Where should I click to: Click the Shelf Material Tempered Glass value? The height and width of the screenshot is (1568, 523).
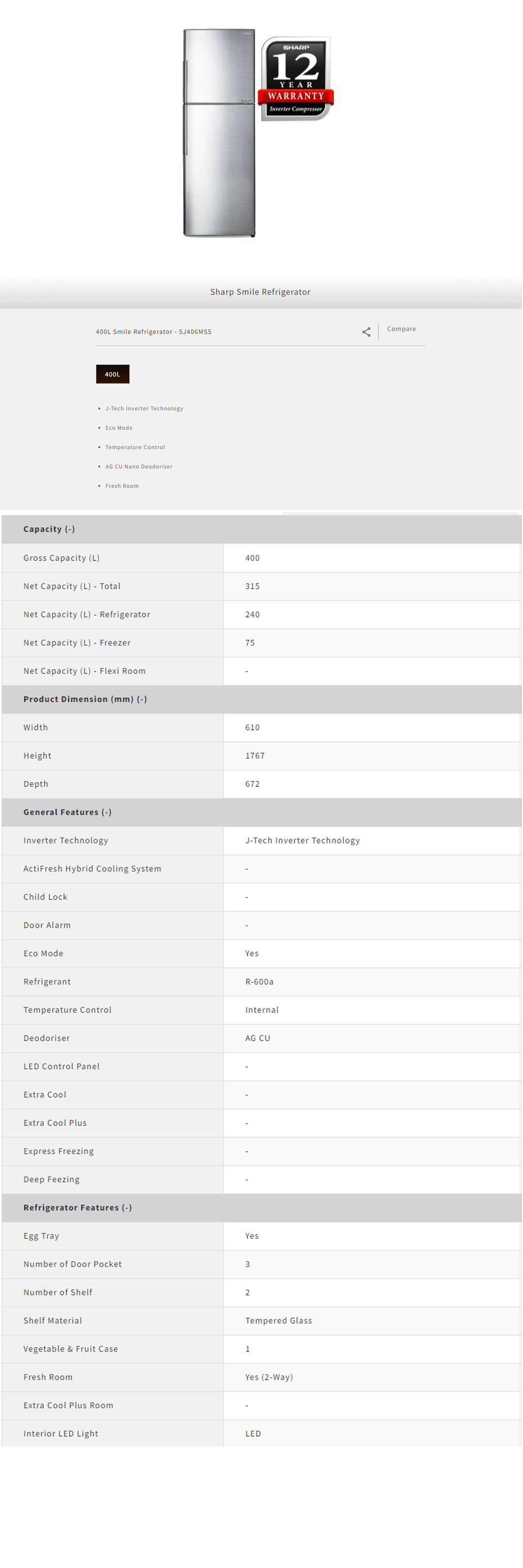pyautogui.click(x=278, y=1320)
